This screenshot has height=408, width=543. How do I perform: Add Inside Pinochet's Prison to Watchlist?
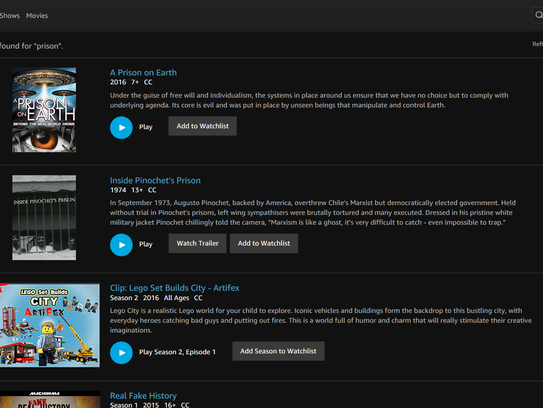(264, 243)
